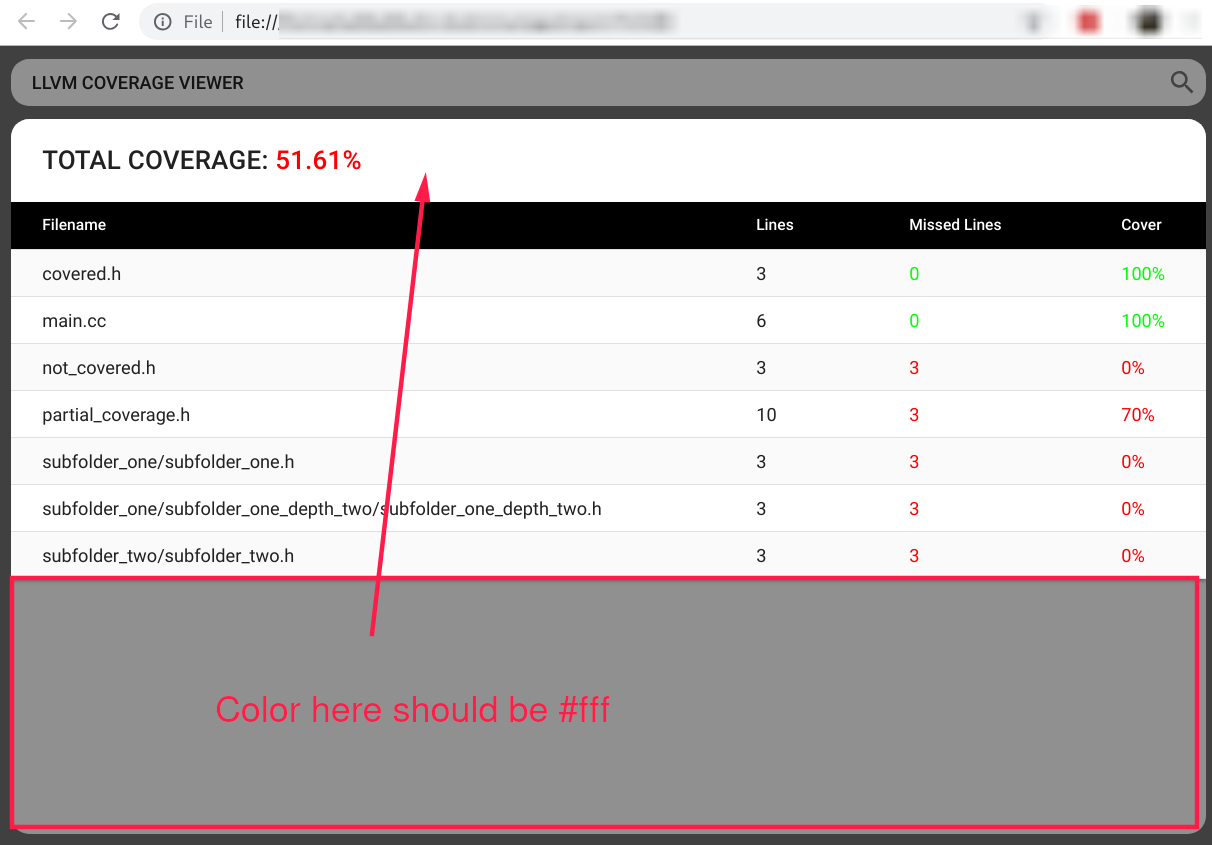
Task: Open subfolder_one/subfolder_one.h file row
Action: [608, 461]
